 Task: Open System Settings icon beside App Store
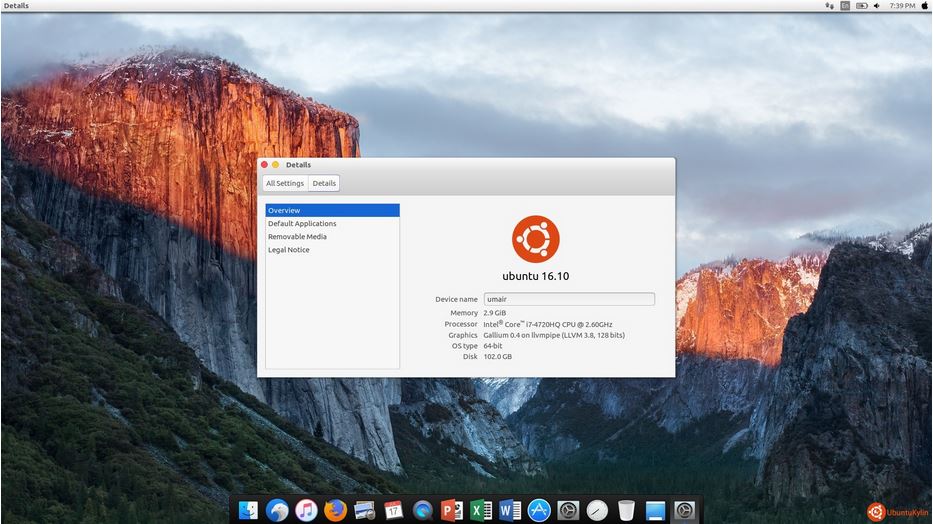[568, 510]
